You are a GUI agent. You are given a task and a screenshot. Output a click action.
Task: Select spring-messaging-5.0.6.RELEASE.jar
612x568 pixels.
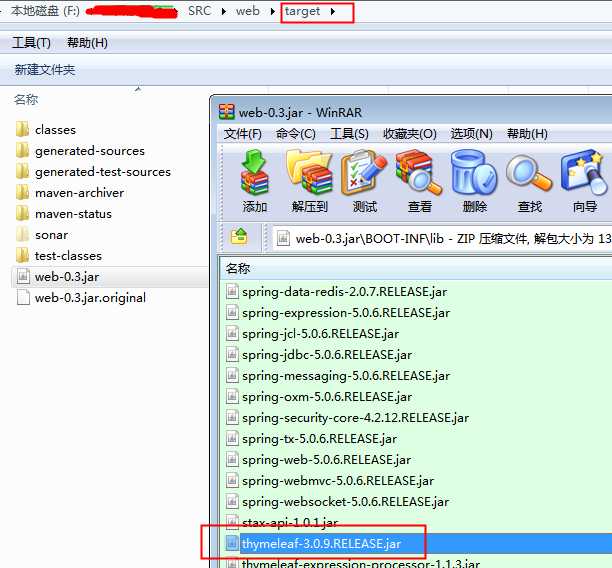[346, 376]
